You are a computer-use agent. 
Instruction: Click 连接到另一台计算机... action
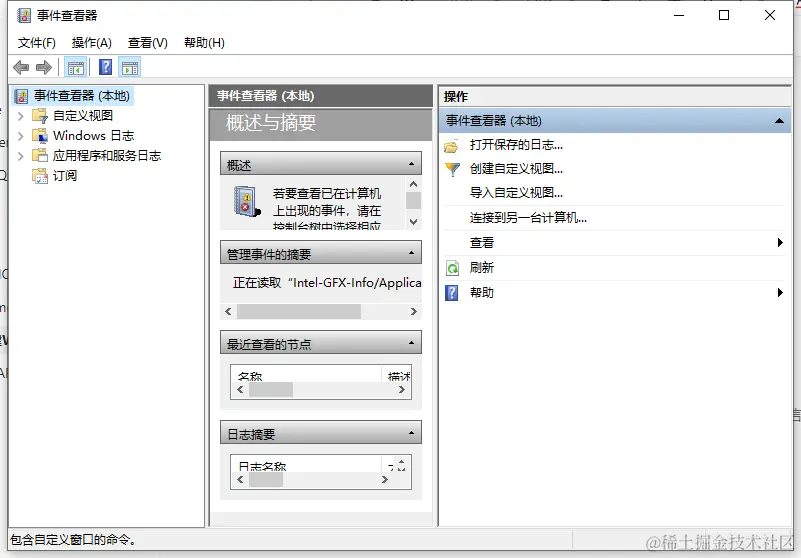528,218
